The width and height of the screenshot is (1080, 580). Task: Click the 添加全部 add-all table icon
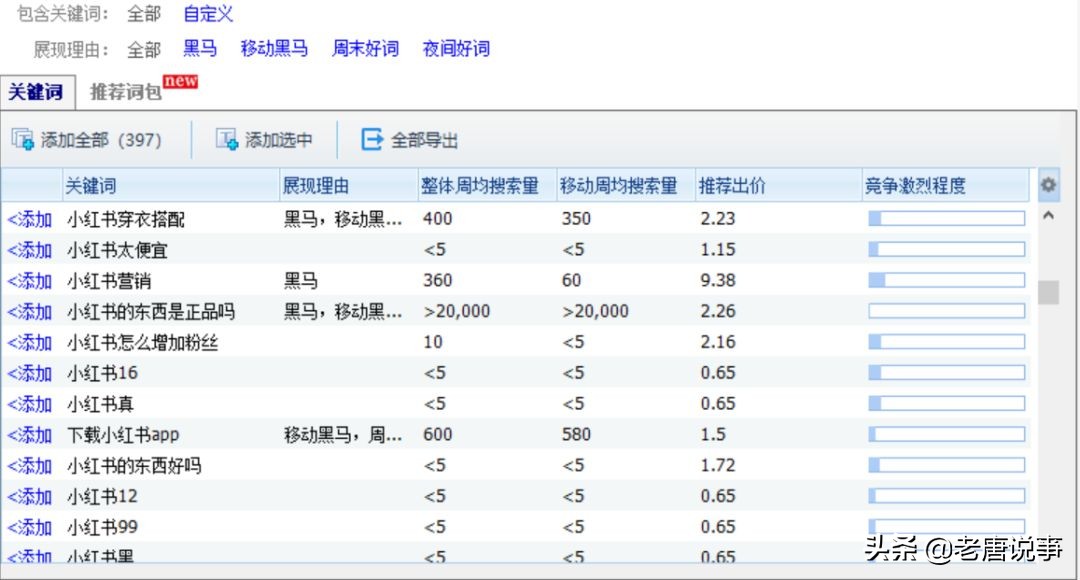pyautogui.click(x=22, y=139)
